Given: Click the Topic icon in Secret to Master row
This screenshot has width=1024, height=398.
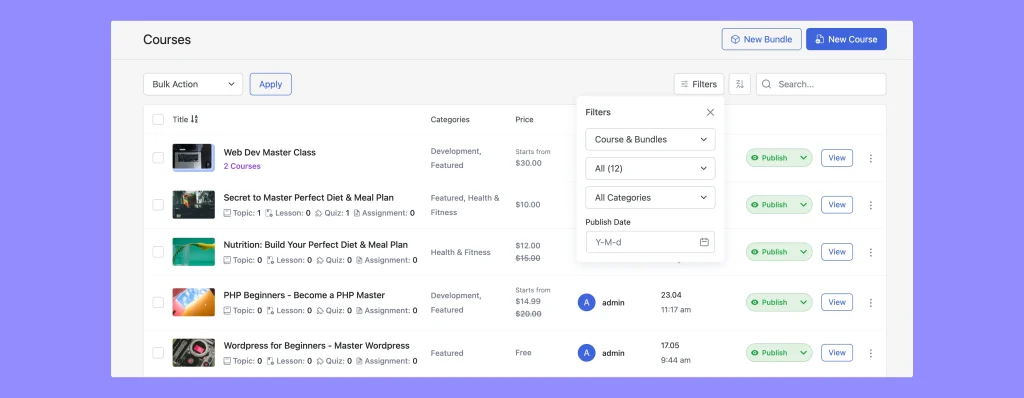Looking at the screenshot, I should point(227,213).
